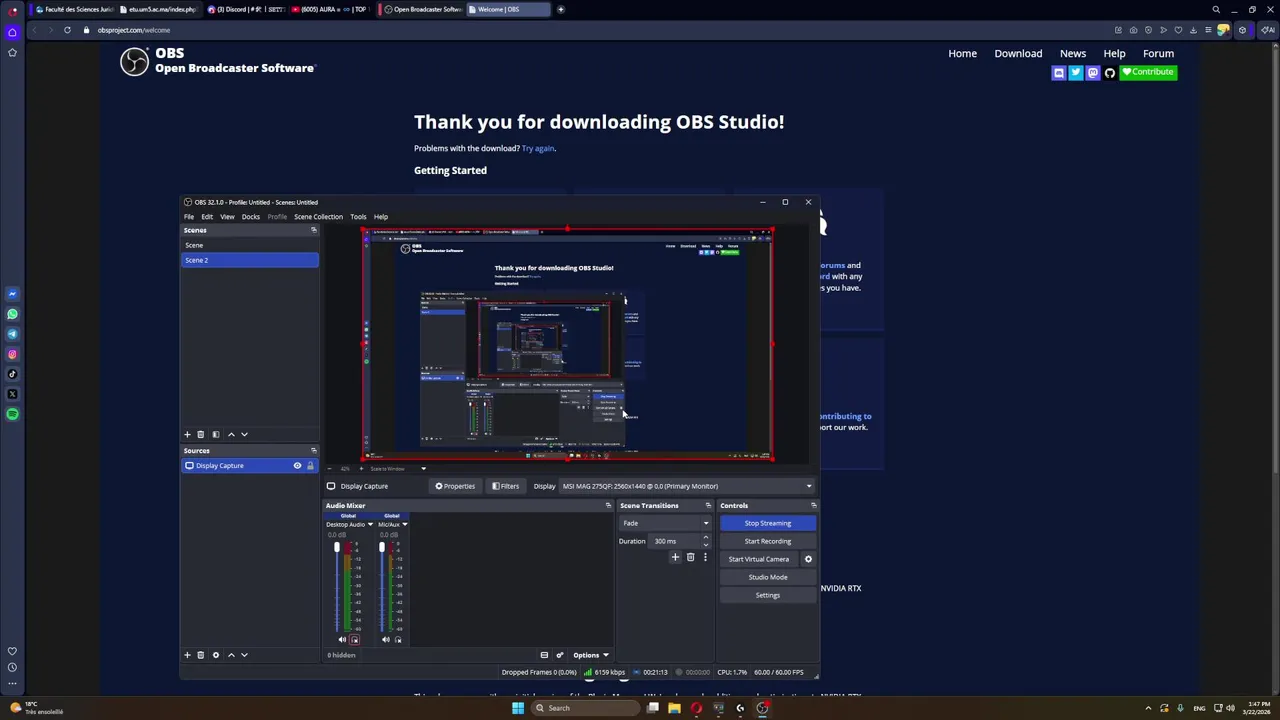Toggle Display Capture lock icon
1280x720 pixels.
310,466
